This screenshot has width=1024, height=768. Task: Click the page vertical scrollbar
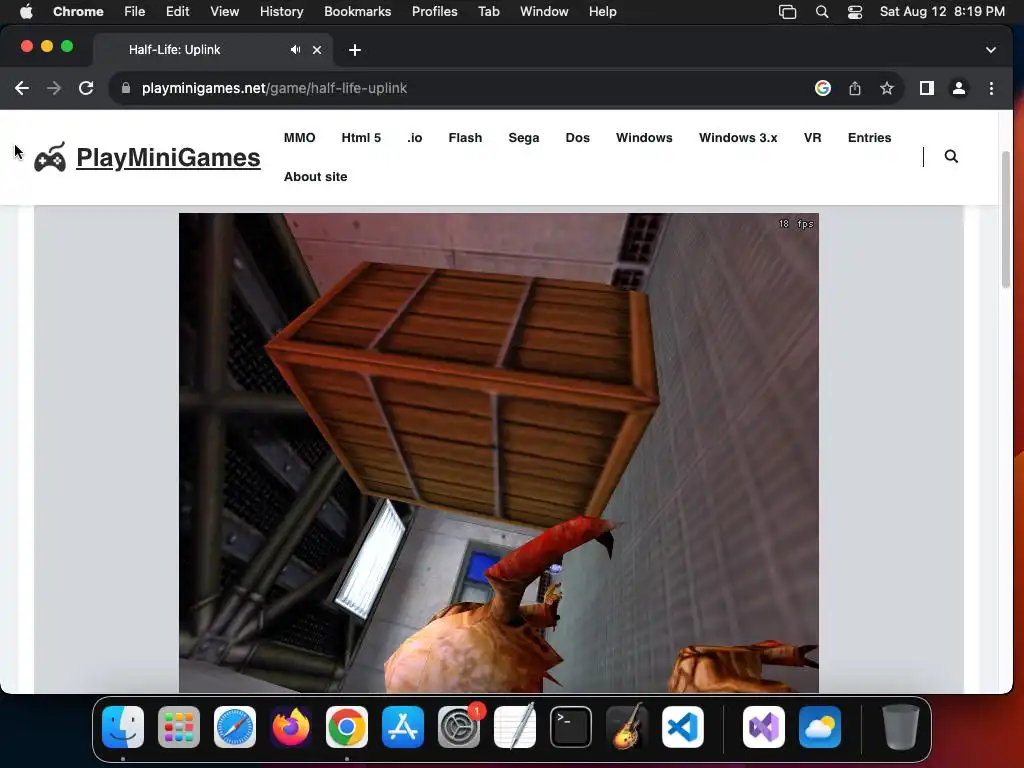coord(1006,219)
